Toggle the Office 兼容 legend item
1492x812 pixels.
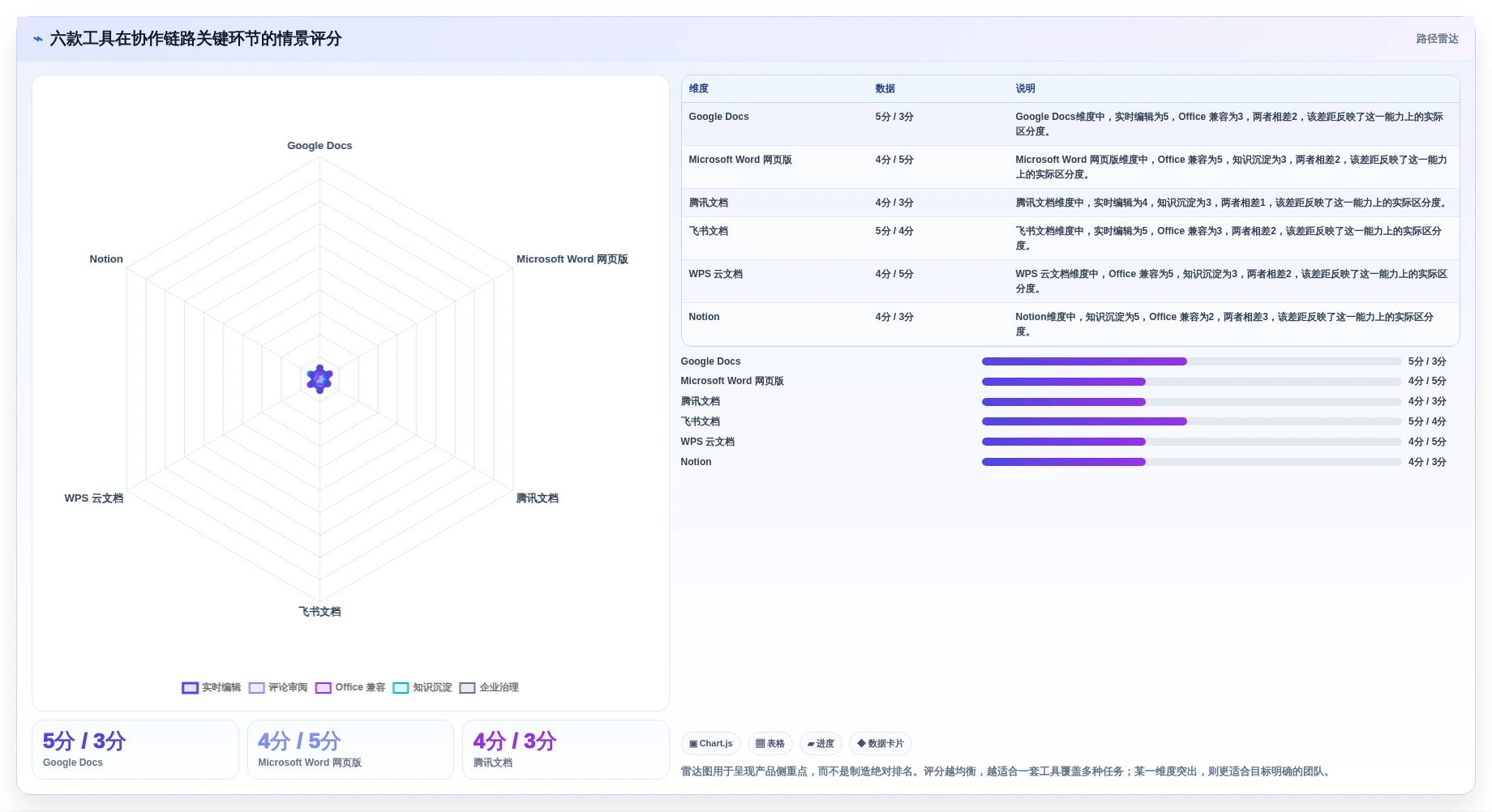(x=350, y=687)
